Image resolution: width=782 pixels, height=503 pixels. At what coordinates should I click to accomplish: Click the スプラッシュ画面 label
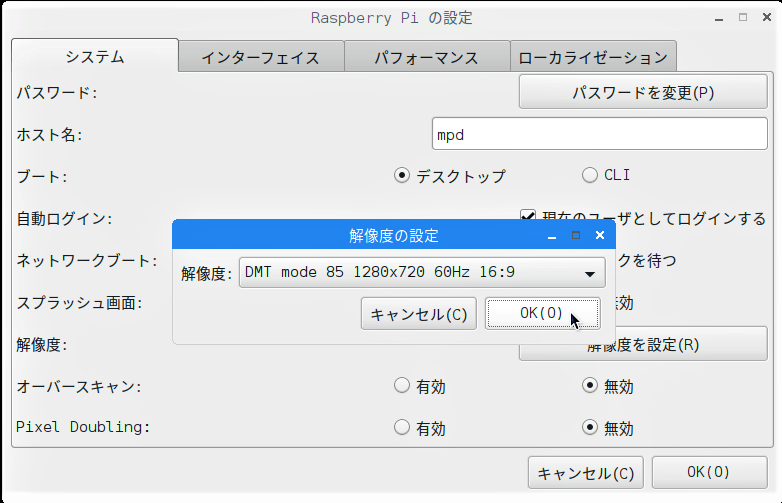(79, 303)
